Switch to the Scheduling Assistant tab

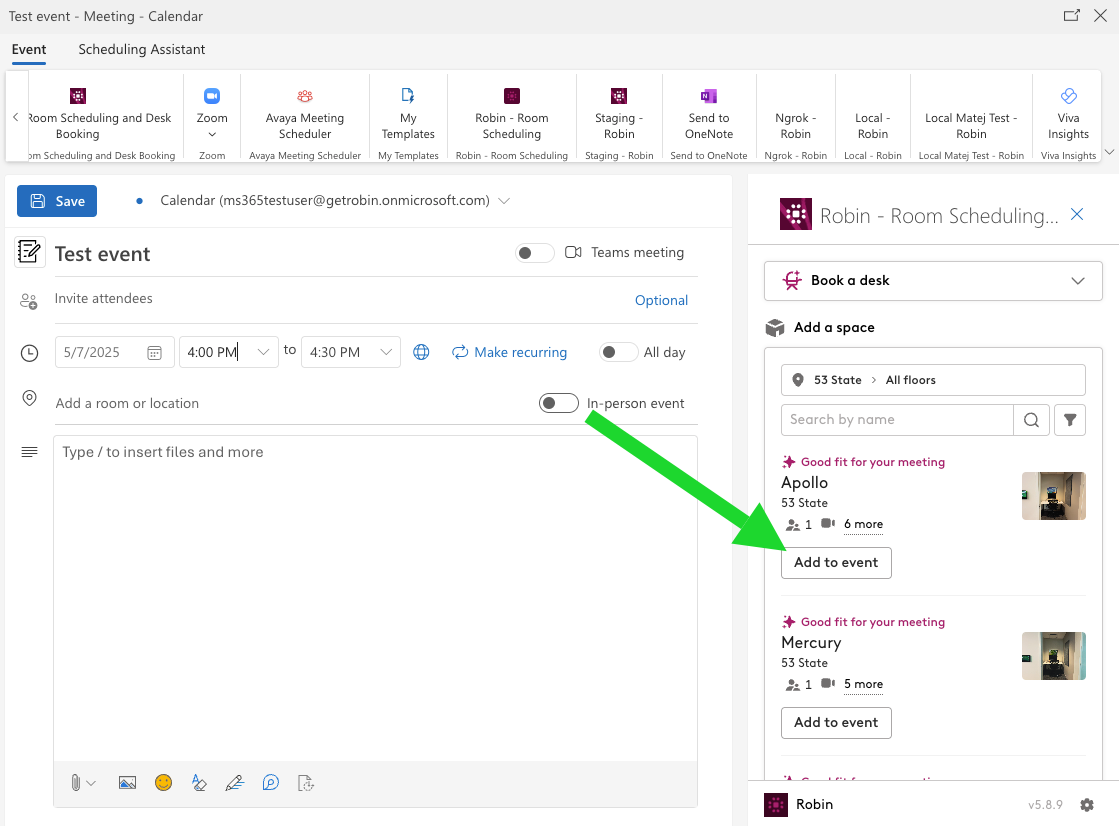tap(141, 49)
